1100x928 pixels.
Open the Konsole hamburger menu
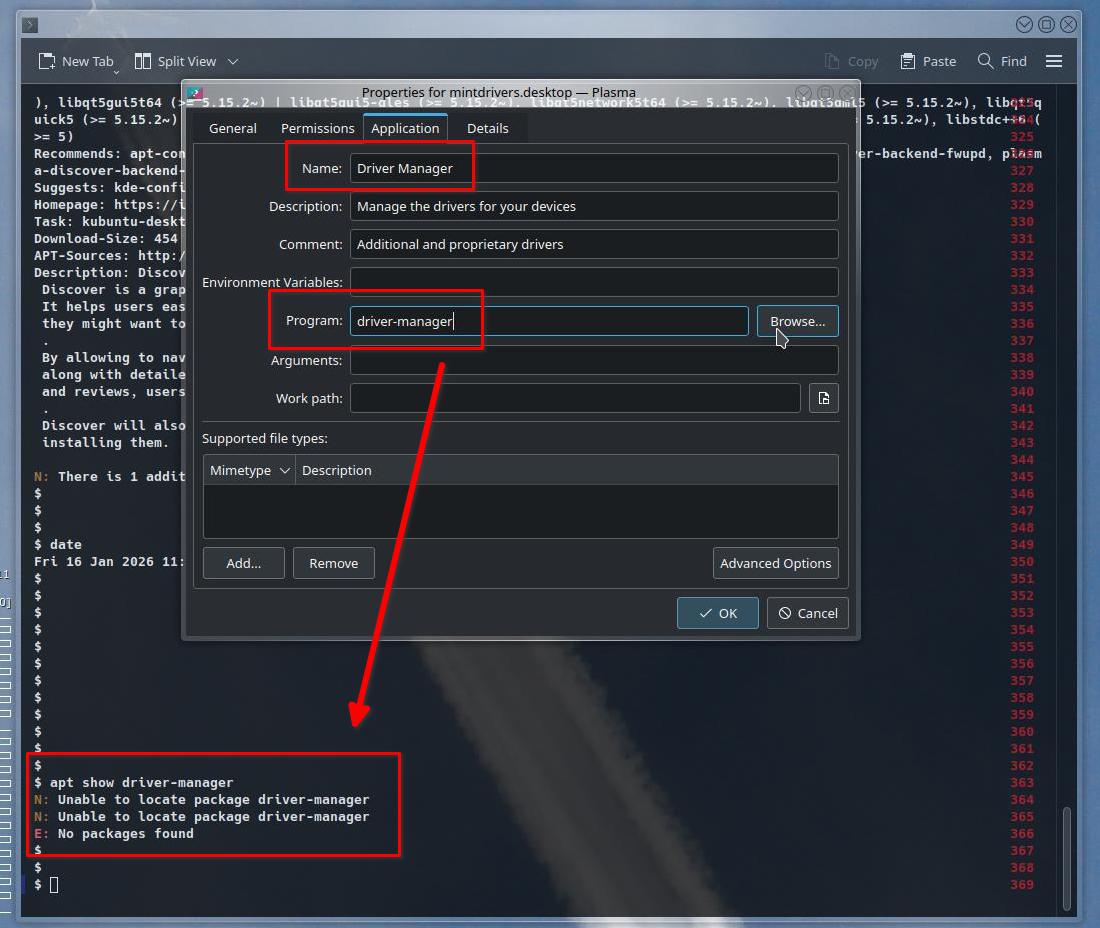1053,61
